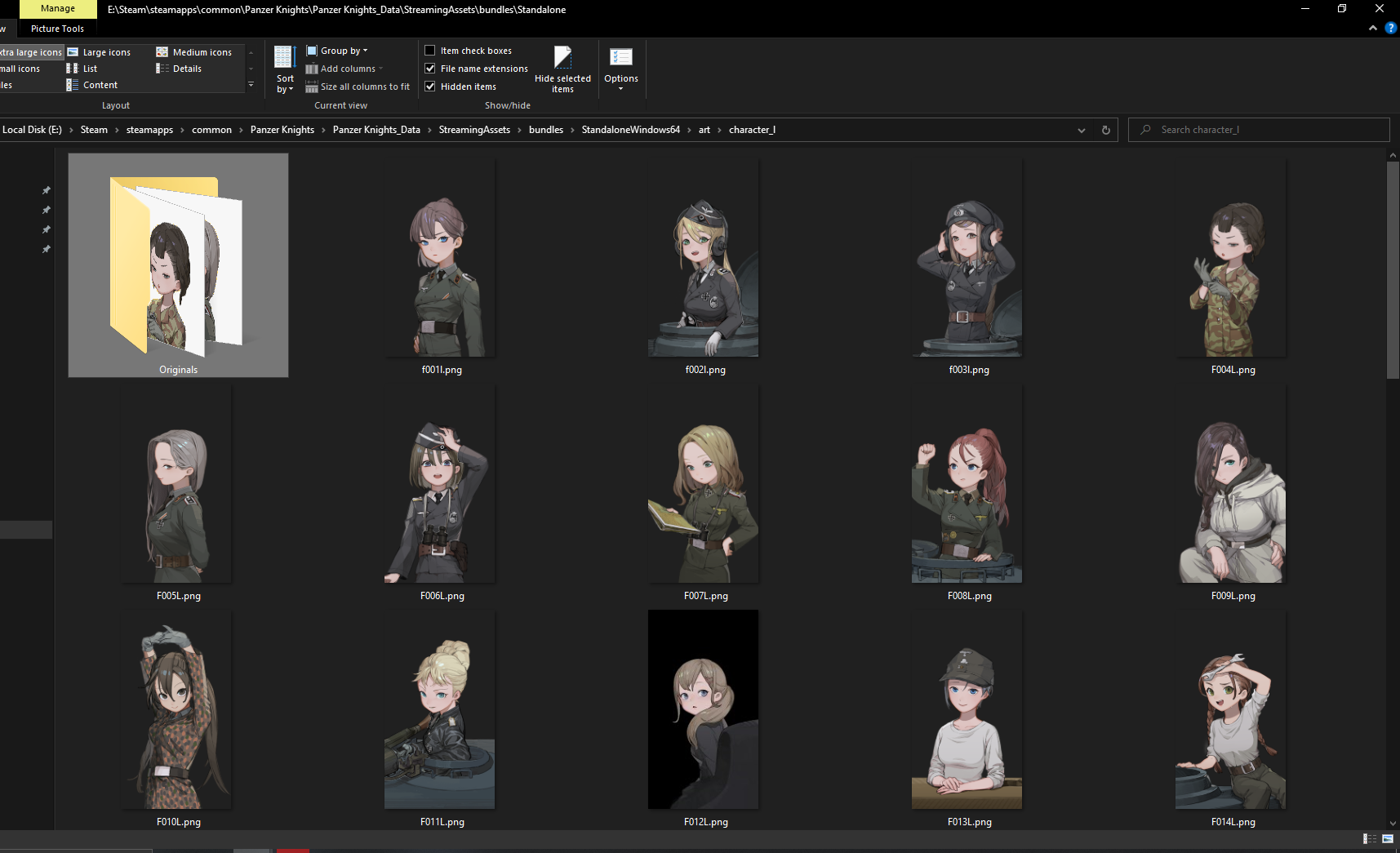Select the f002l.png thumbnail
This screenshot has width=1400, height=853.
[704, 258]
